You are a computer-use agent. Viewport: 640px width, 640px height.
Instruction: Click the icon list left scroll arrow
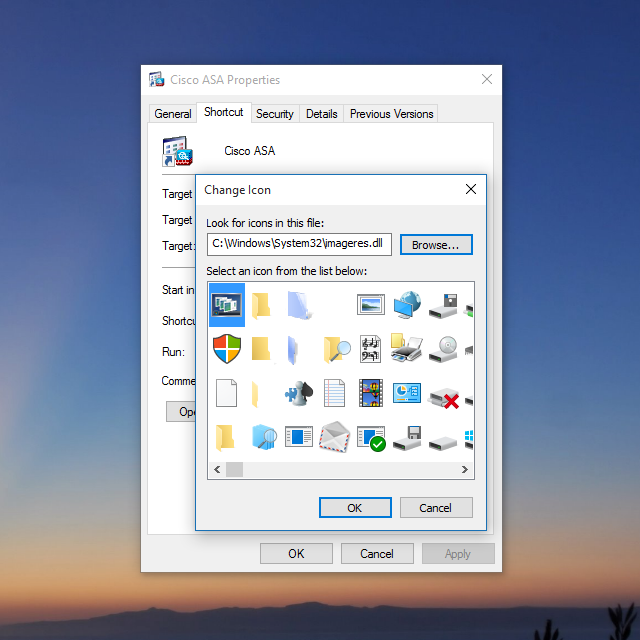click(217, 469)
